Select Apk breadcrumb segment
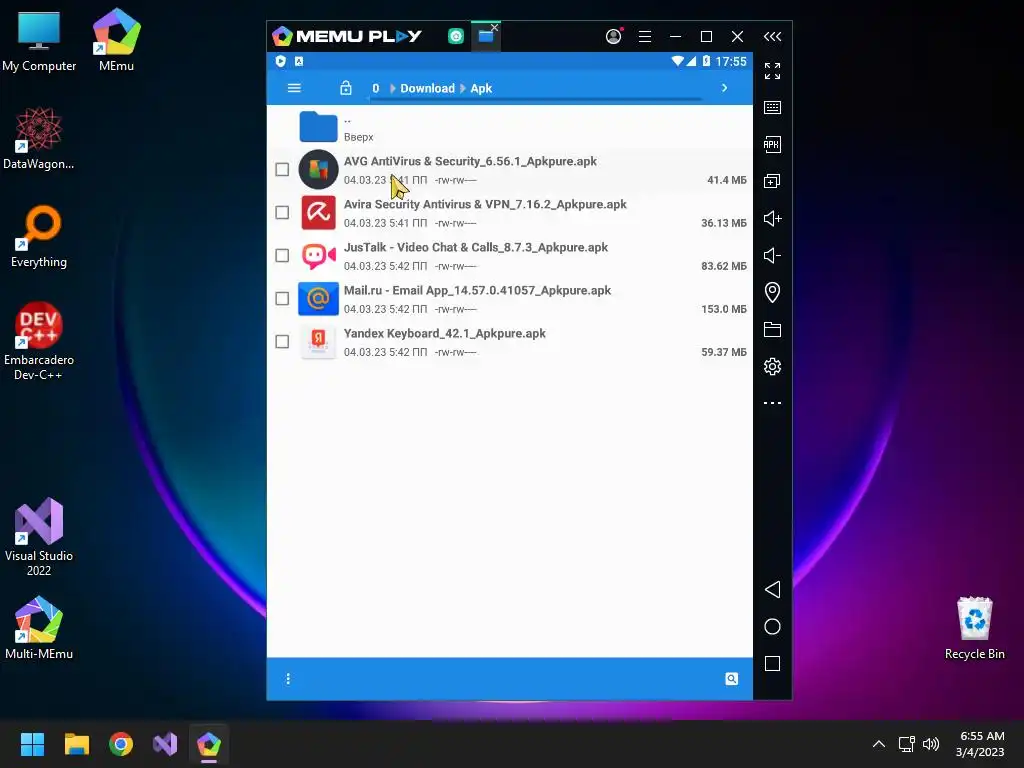The height and width of the screenshot is (768, 1024). coord(481,88)
